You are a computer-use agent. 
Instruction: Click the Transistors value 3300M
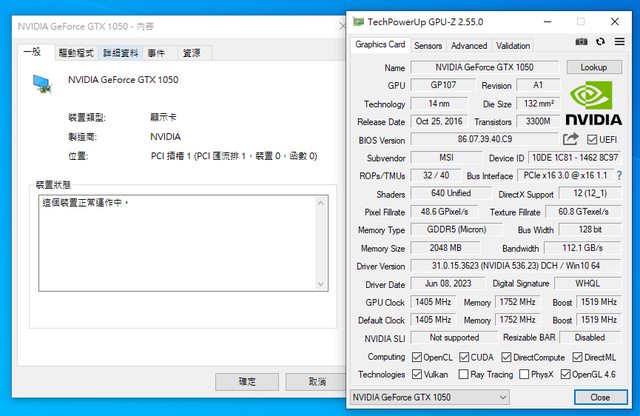(538, 121)
